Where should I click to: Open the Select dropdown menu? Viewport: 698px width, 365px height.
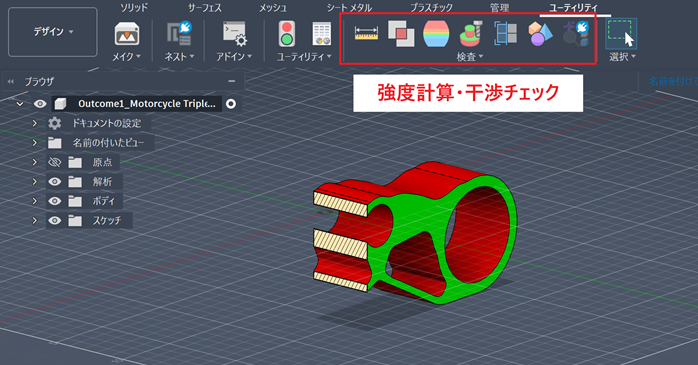click(622, 57)
